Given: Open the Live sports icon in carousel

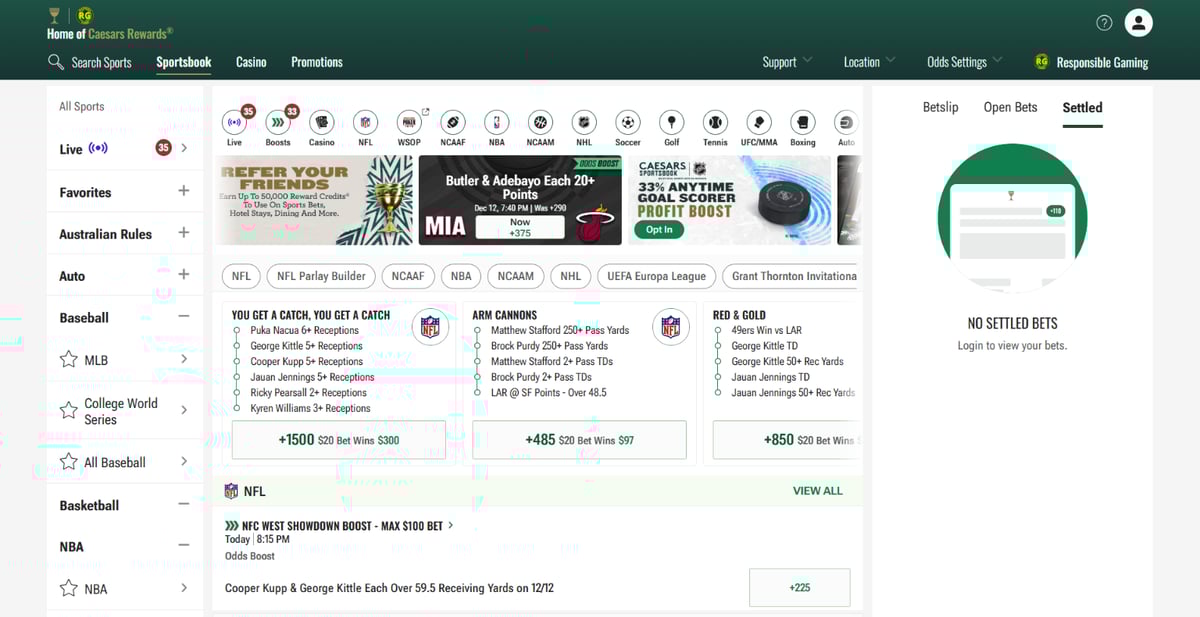Looking at the screenshot, I should click(x=234, y=122).
